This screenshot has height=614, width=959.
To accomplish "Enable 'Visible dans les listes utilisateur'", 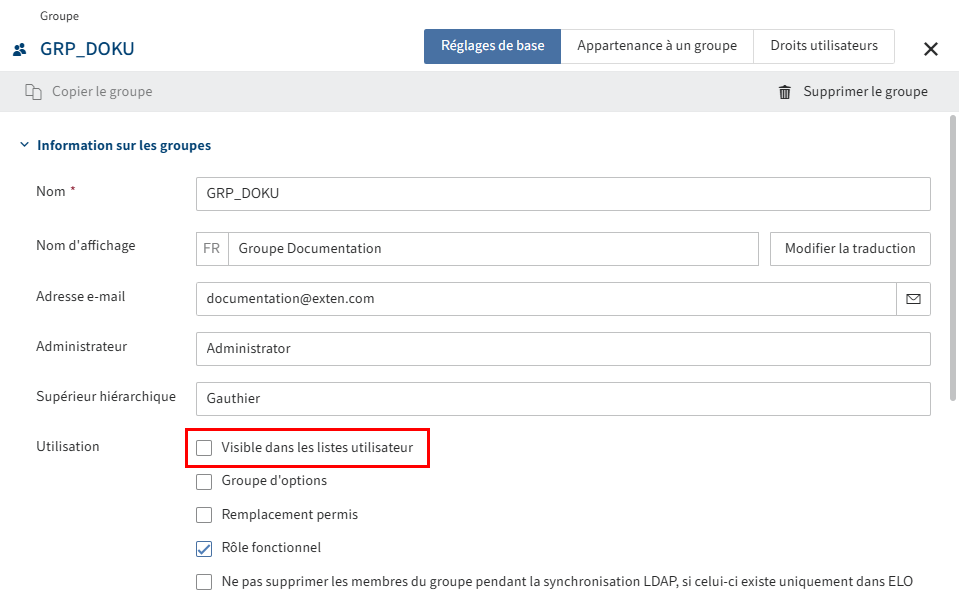I will pos(204,449).
